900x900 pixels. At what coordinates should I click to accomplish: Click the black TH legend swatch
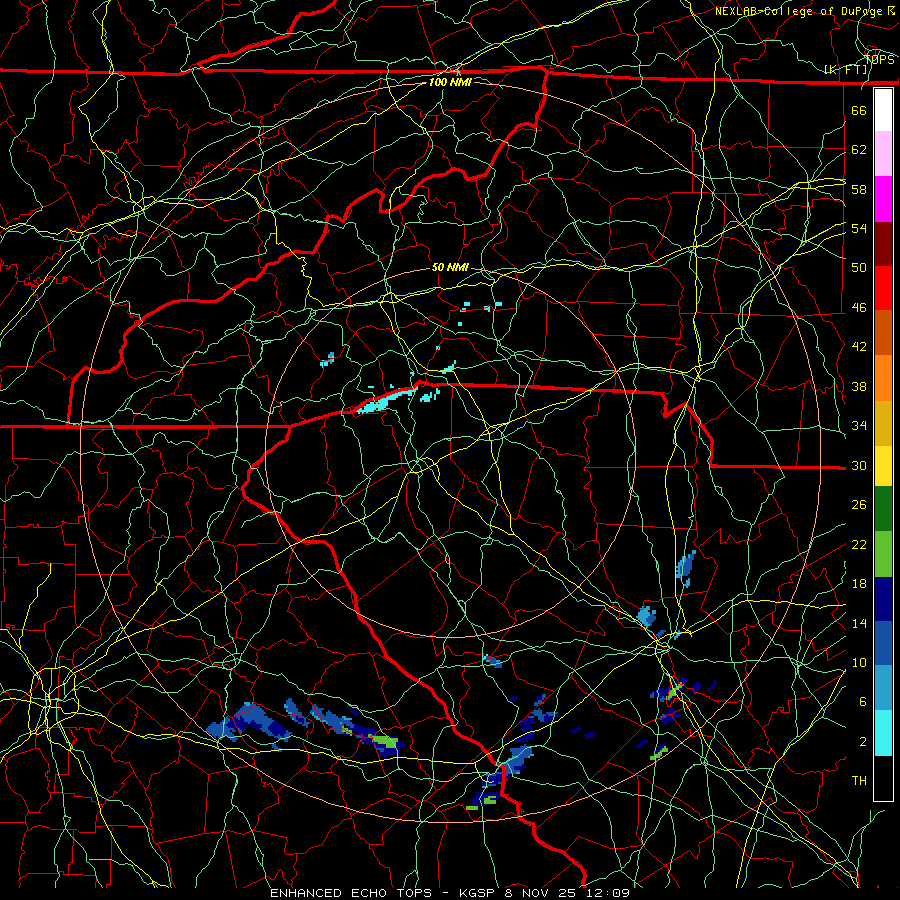[x=883, y=778]
